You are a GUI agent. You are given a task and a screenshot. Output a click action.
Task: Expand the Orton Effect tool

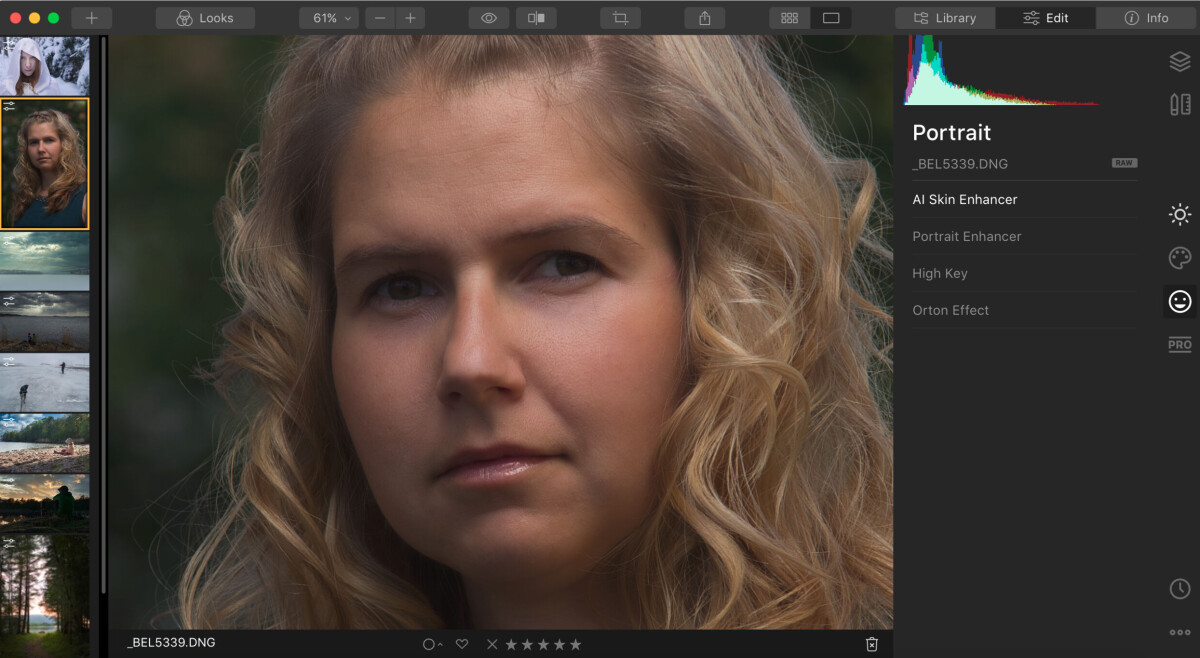pos(1024,310)
